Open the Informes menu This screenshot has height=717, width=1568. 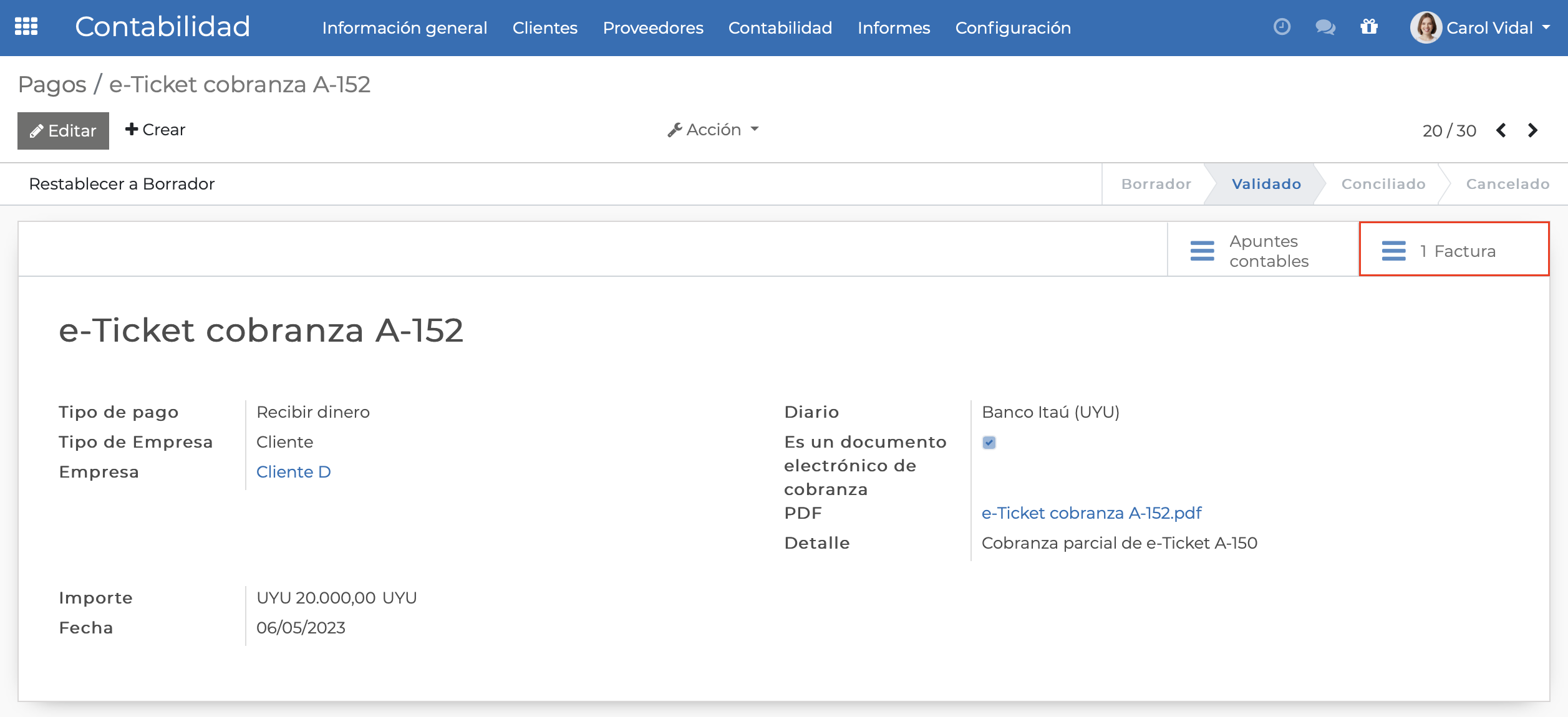(894, 27)
